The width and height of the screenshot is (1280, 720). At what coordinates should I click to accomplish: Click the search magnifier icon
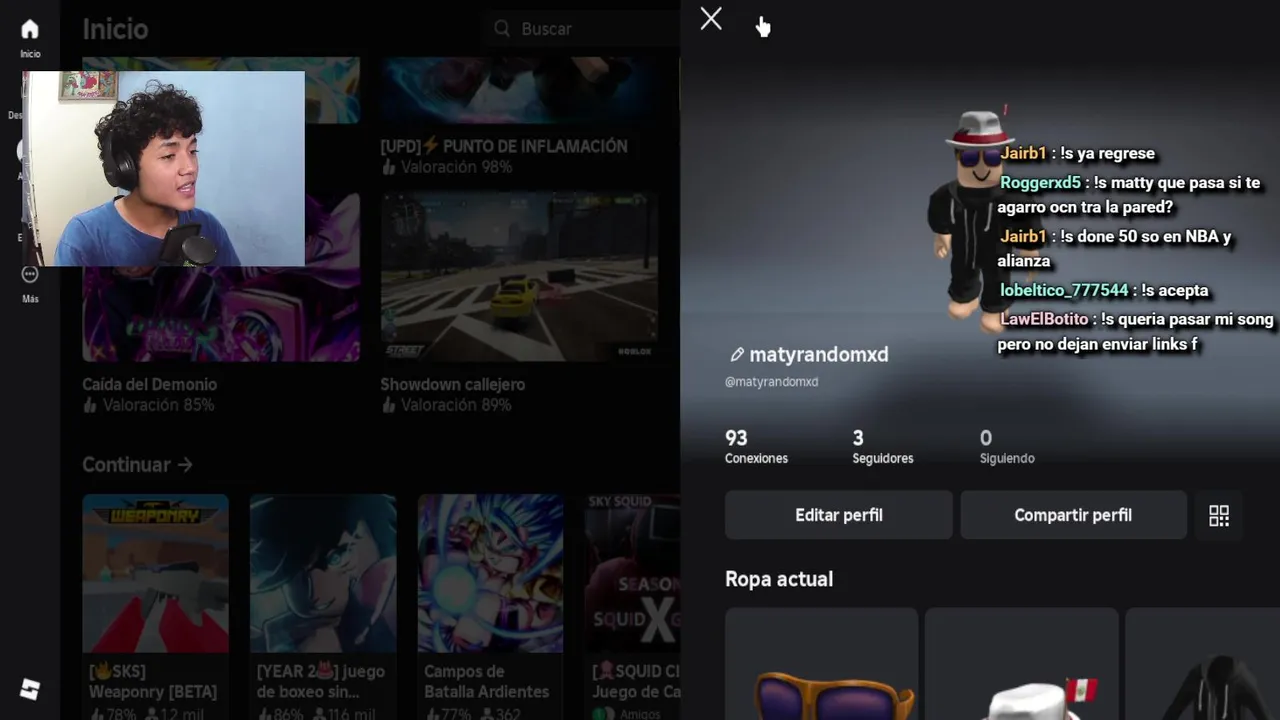point(502,29)
